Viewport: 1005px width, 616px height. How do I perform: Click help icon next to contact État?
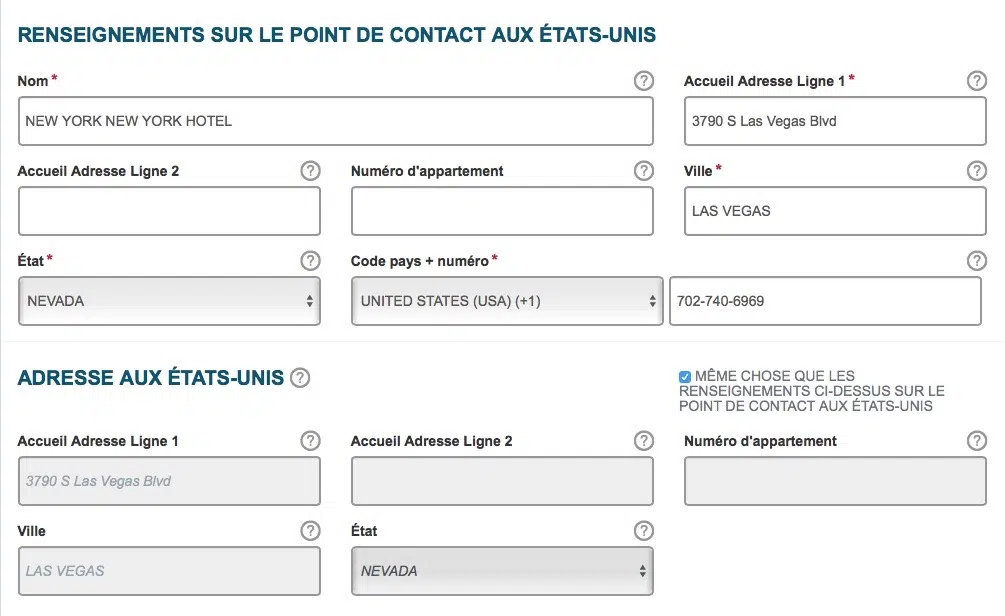click(311, 261)
